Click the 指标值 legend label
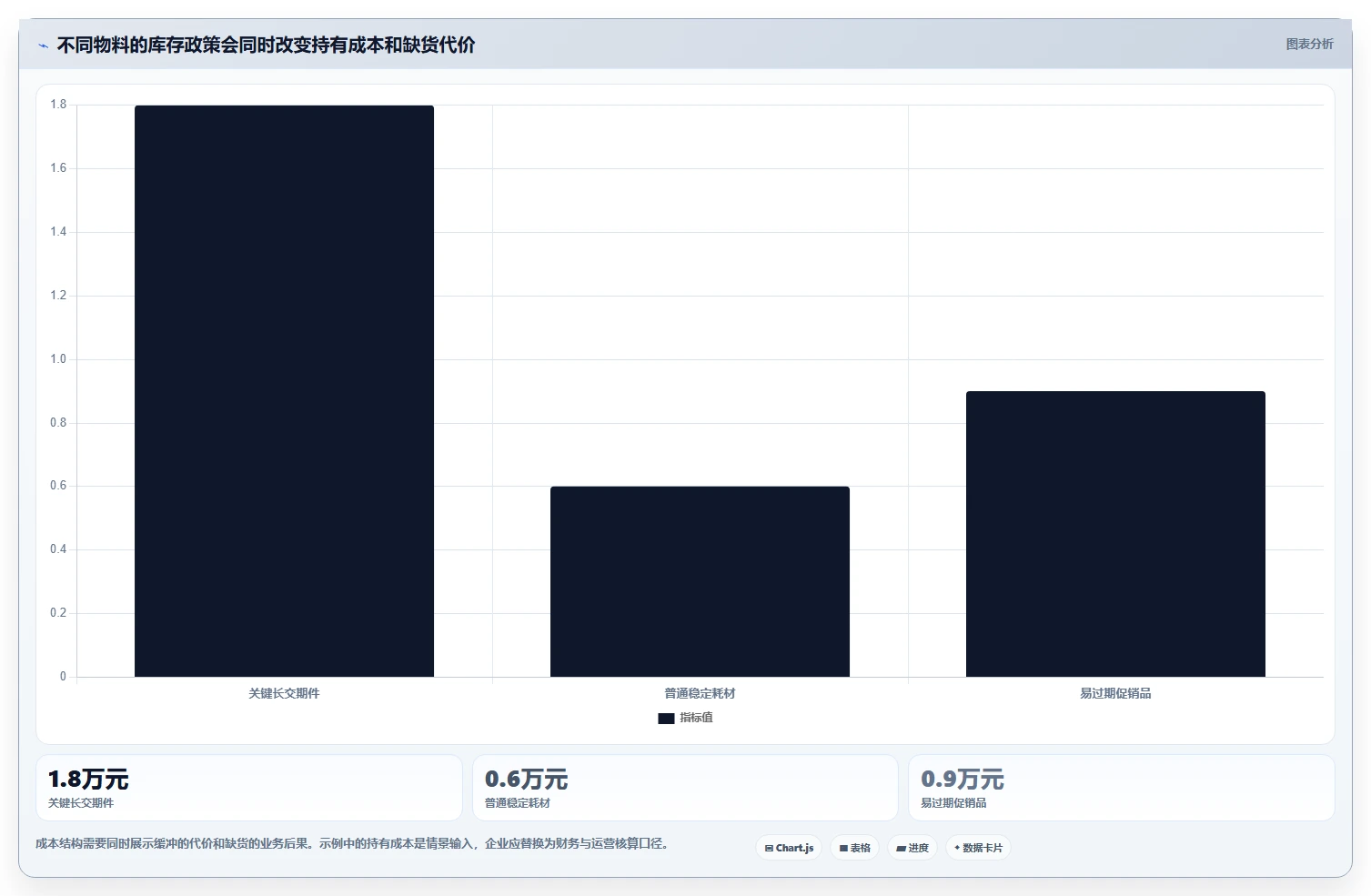The image size is (1371, 896). (696, 718)
